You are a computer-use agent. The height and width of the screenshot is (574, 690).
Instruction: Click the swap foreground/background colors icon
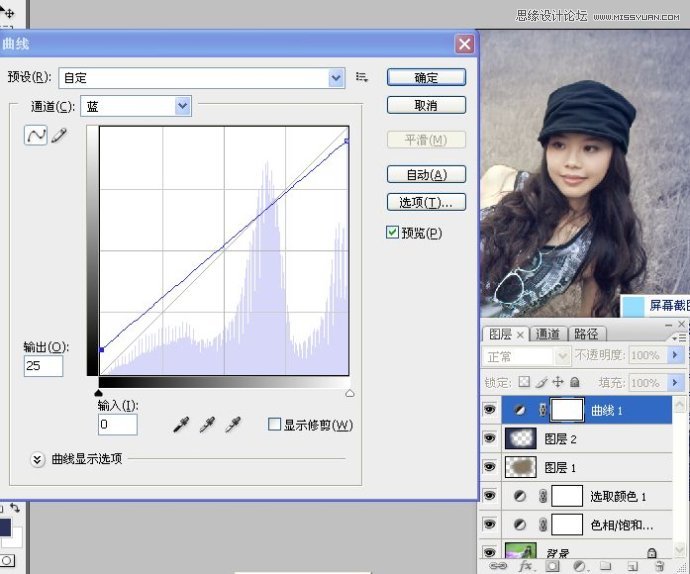click(15, 508)
